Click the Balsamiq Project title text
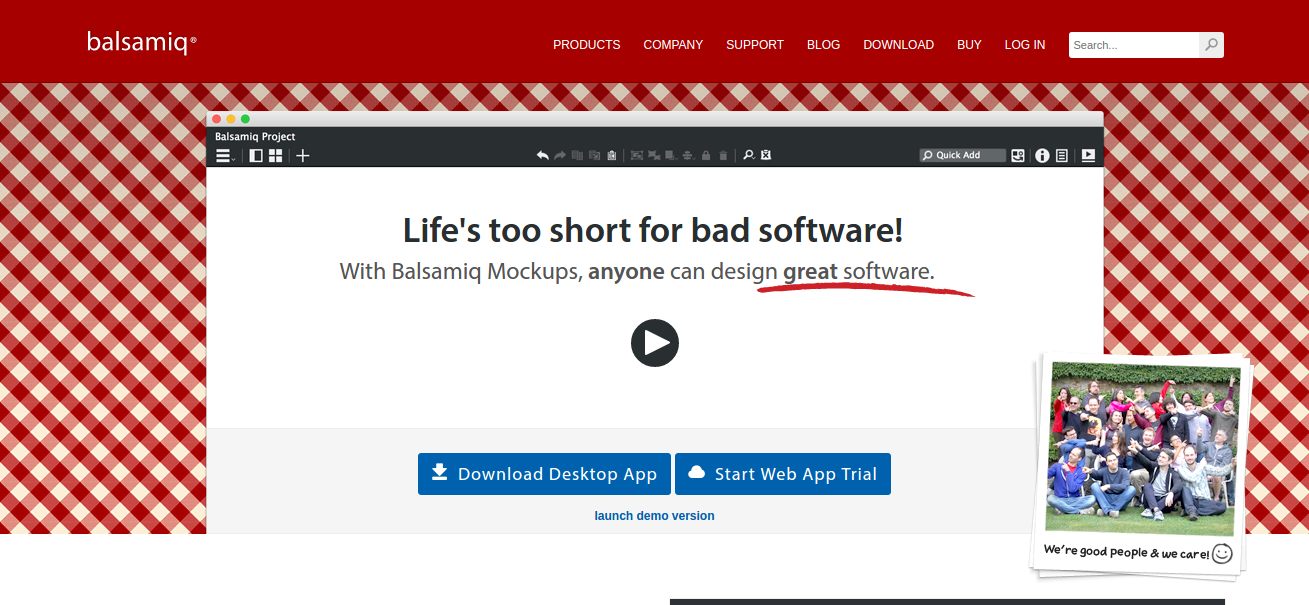Image resolution: width=1309 pixels, height=605 pixels. (255, 137)
